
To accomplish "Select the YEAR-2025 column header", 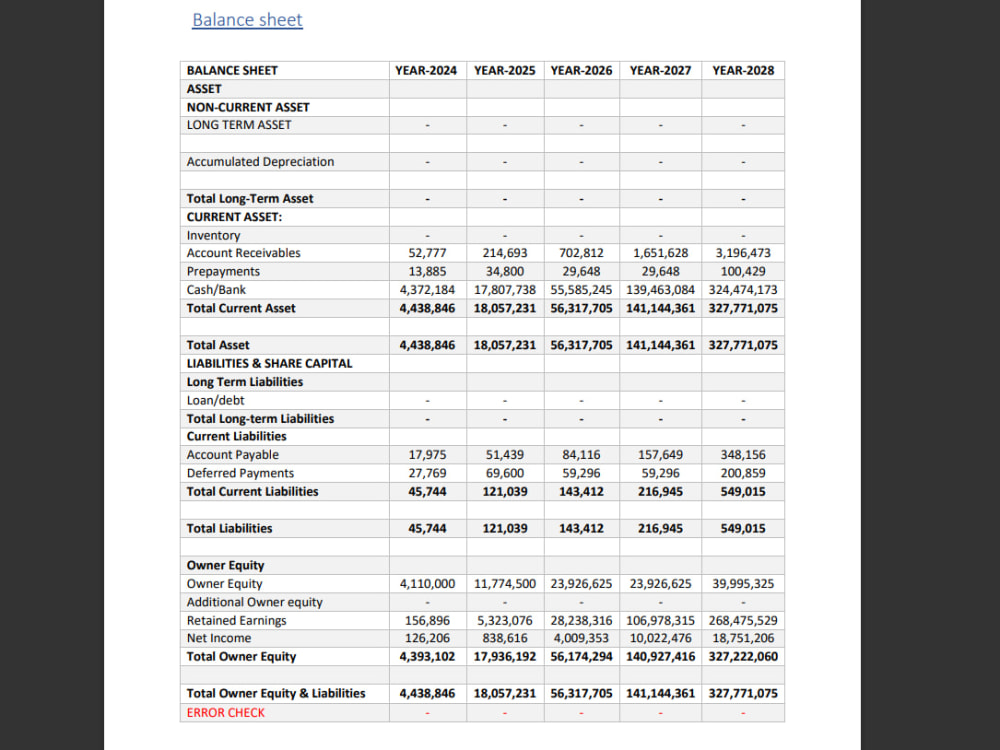I will point(504,70).
